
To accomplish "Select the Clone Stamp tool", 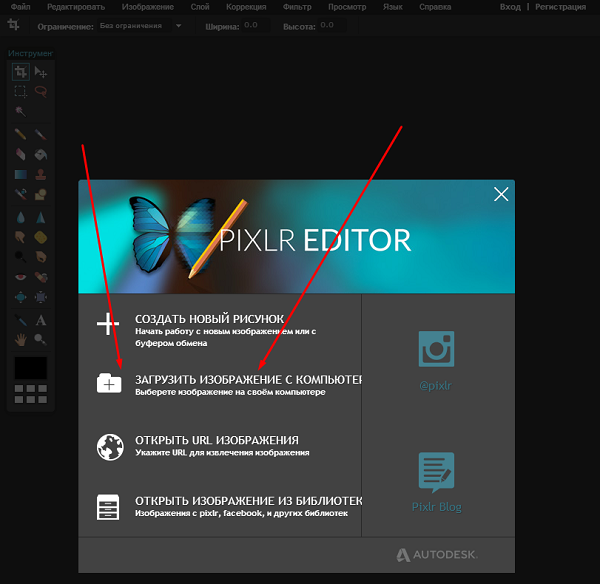I will click(41, 175).
